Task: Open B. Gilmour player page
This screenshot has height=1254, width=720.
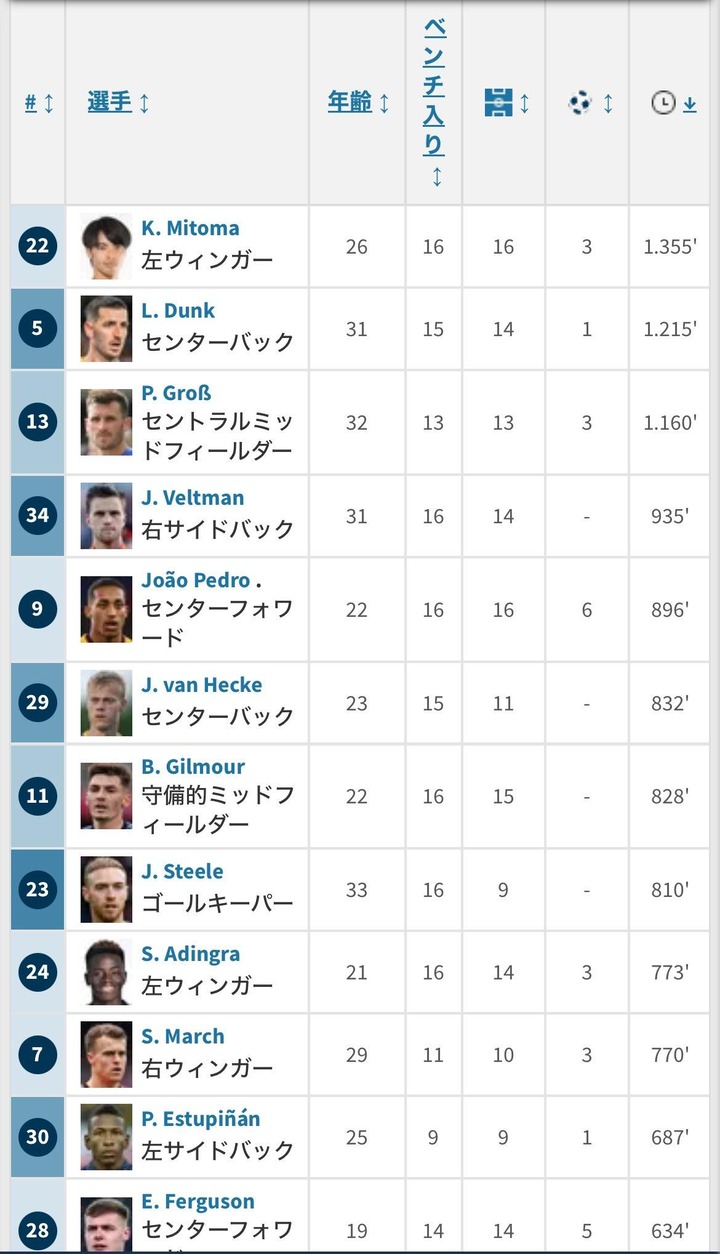Action: [193, 767]
